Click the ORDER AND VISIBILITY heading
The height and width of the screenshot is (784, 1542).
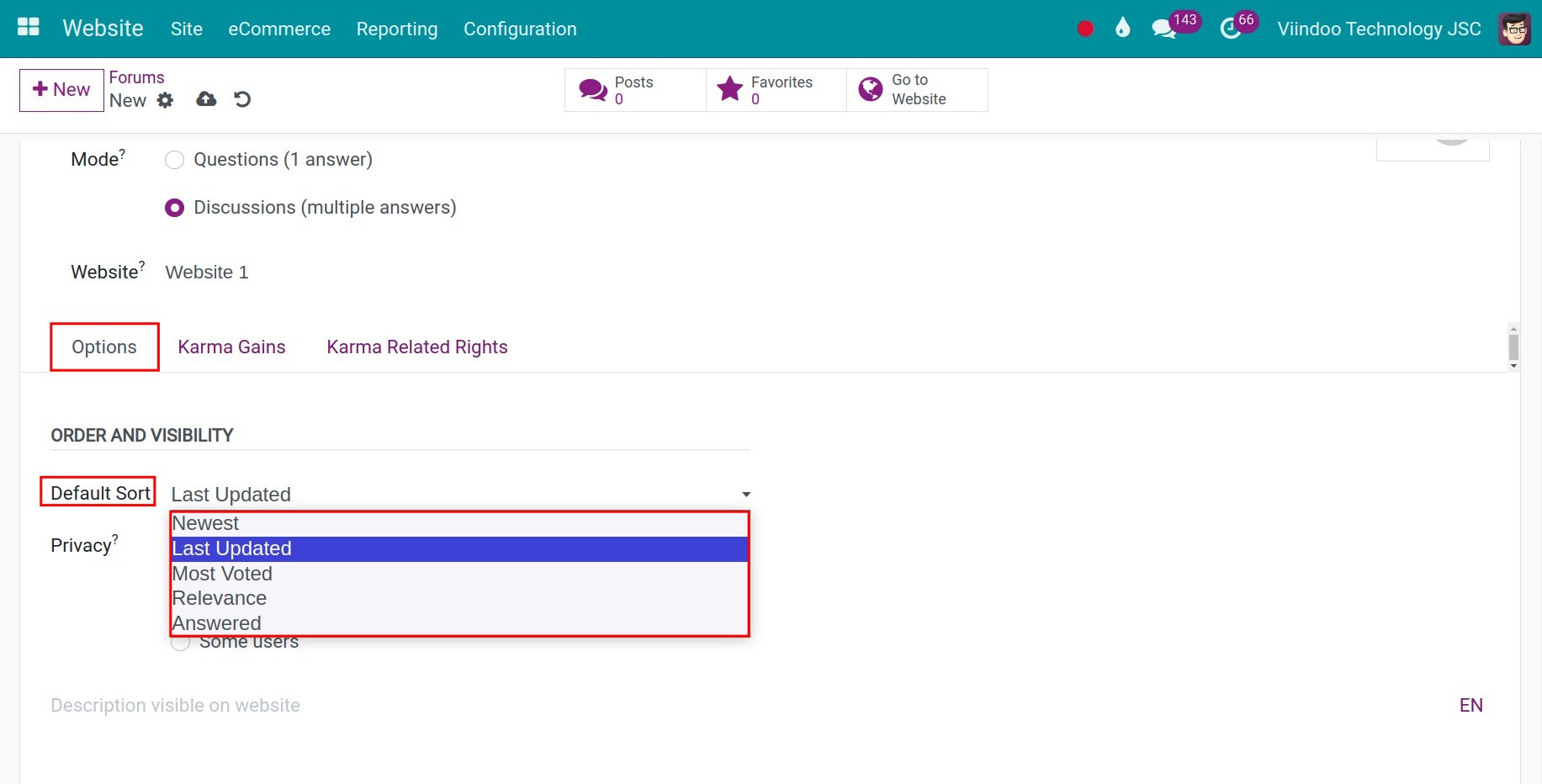[142, 435]
